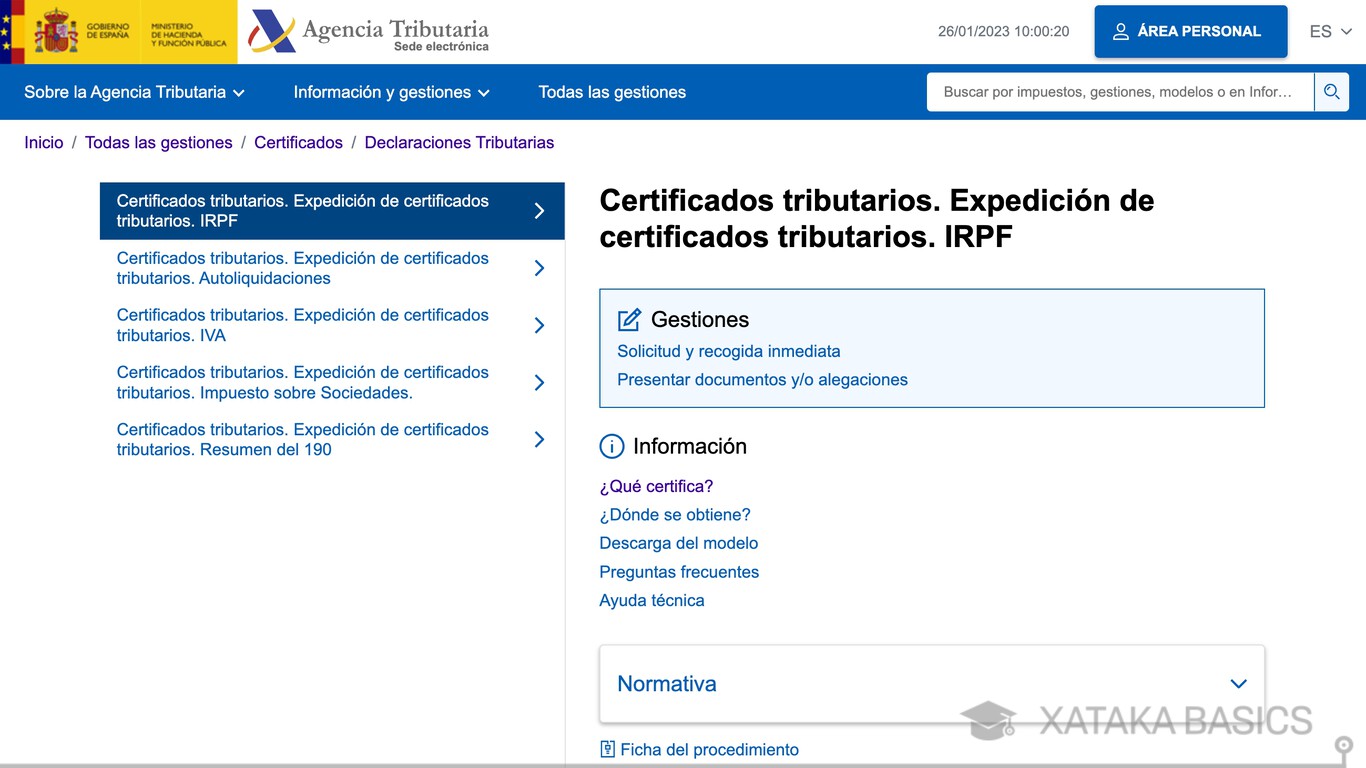Open the ES language dropdown
The height and width of the screenshot is (768, 1366).
(1331, 32)
